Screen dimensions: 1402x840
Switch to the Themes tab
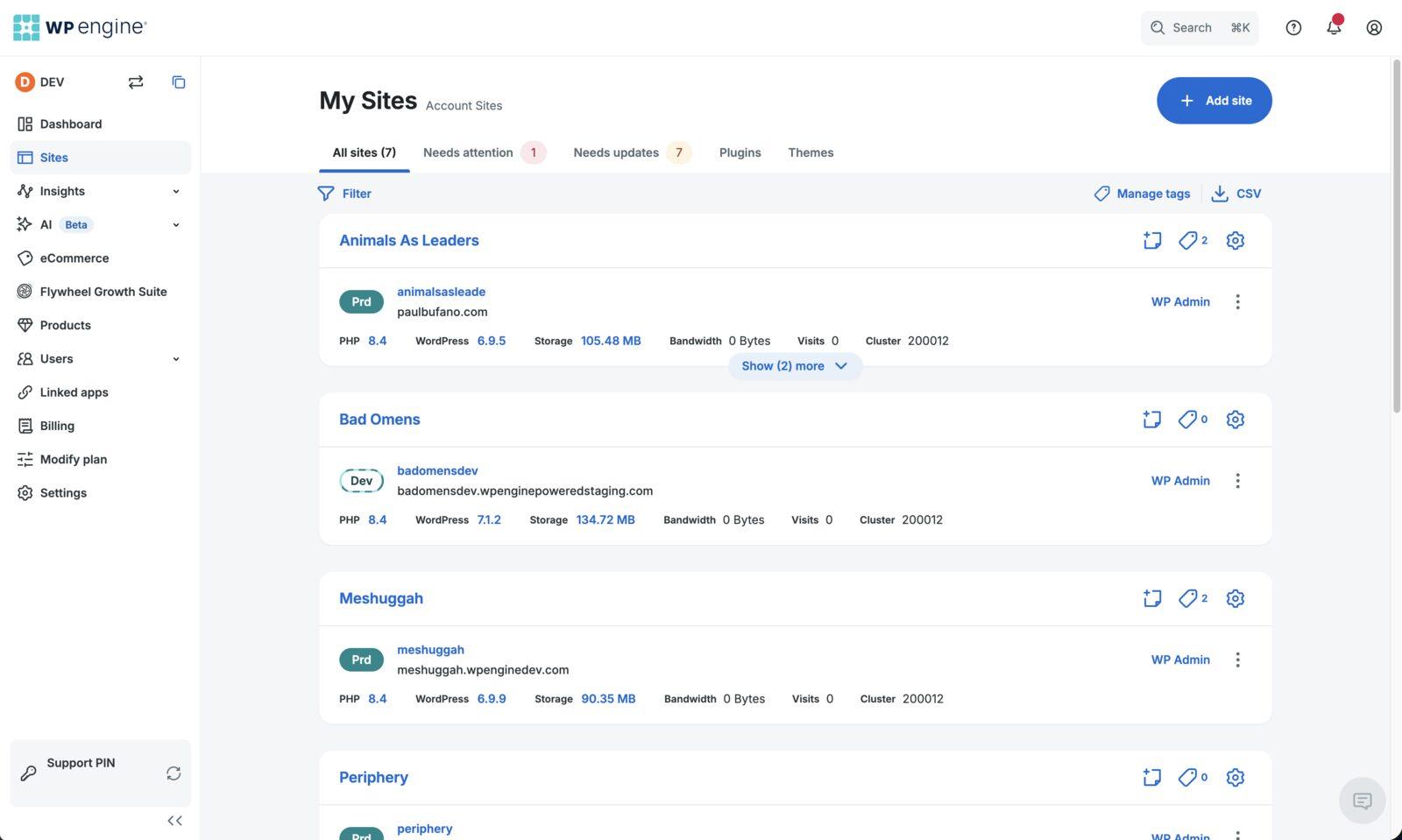811,152
